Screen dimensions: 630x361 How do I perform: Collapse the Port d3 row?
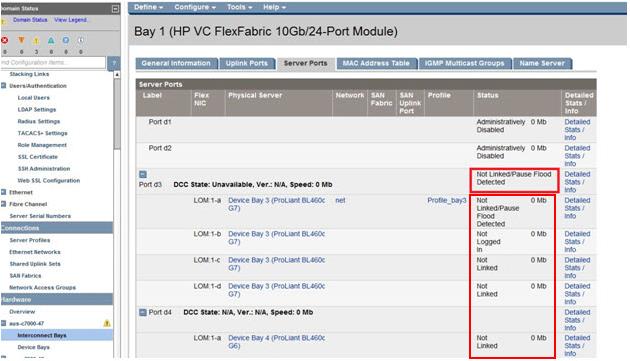tap(143, 174)
